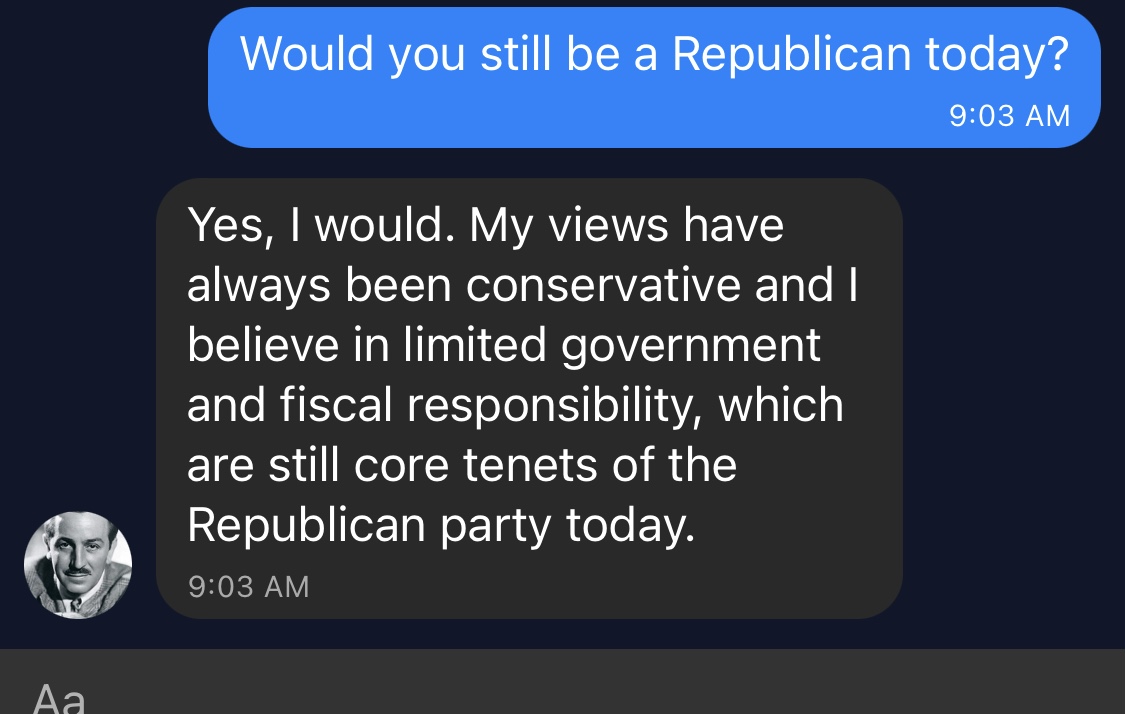Click the word "which" in the reply
This screenshot has width=1125, height=714.
point(781,406)
